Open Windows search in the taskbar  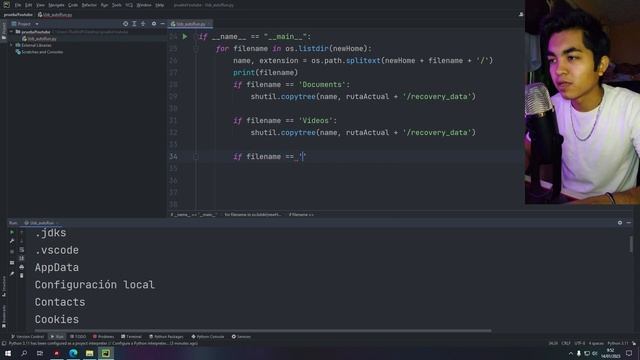pyautogui.click(x=24, y=353)
